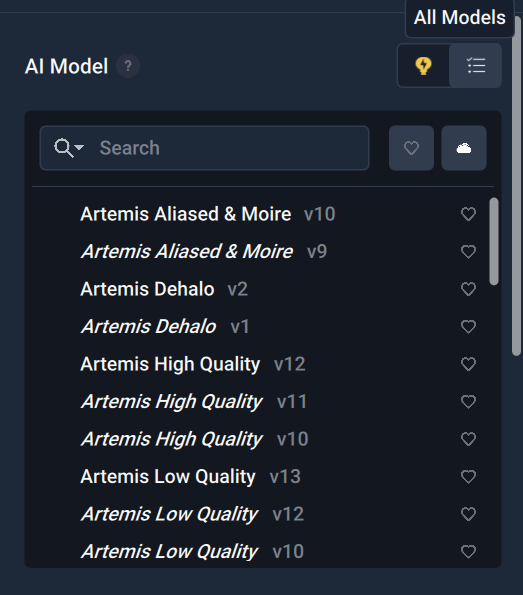Favorite Artemis Aliased & Moire v10
This screenshot has width=523, height=595.
[468, 214]
